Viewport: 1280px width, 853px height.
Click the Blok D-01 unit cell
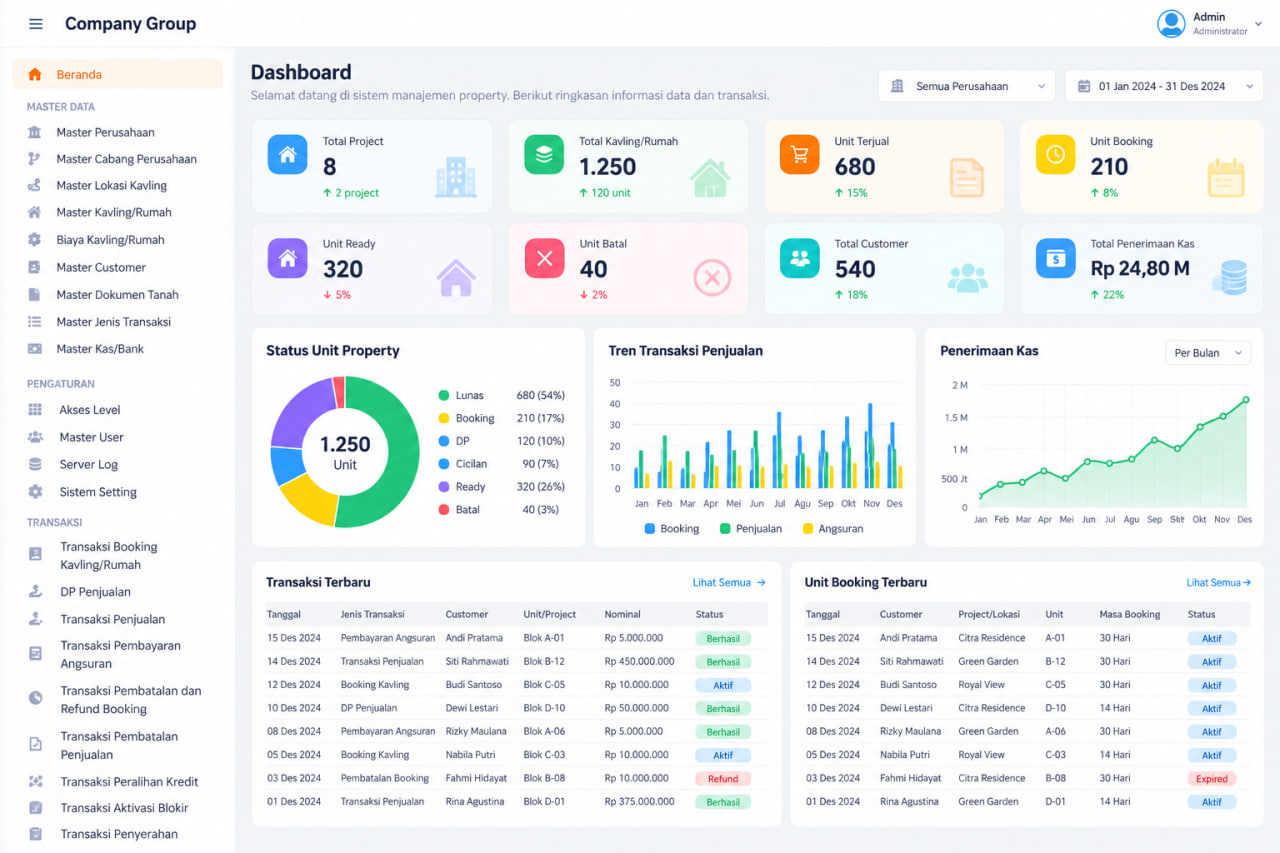click(x=544, y=802)
